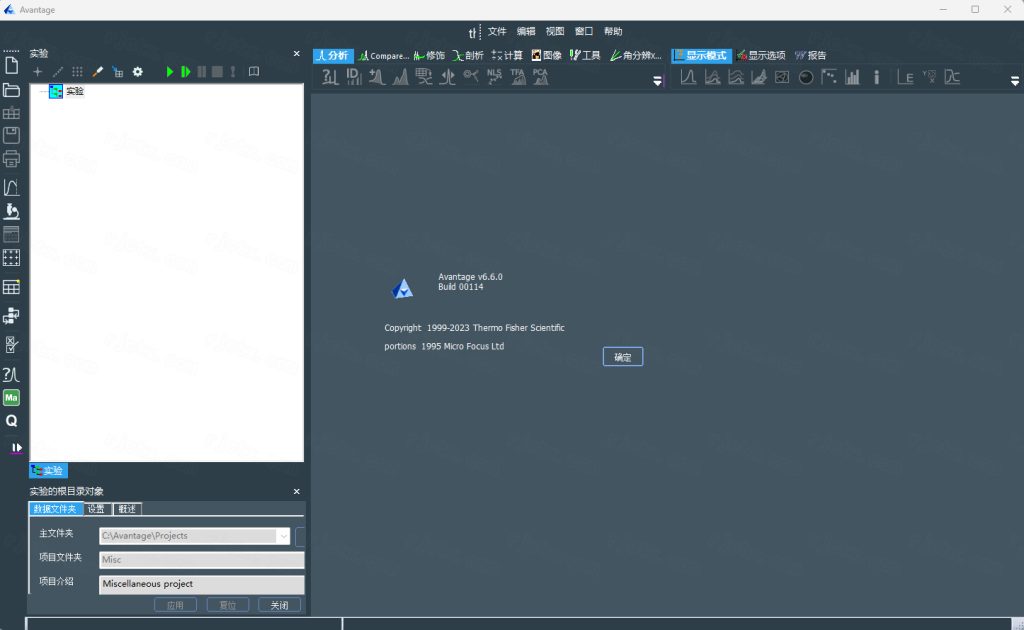The height and width of the screenshot is (630, 1024).
Task: Switch to the 工具 toolbar tab
Action: pyautogui.click(x=585, y=55)
